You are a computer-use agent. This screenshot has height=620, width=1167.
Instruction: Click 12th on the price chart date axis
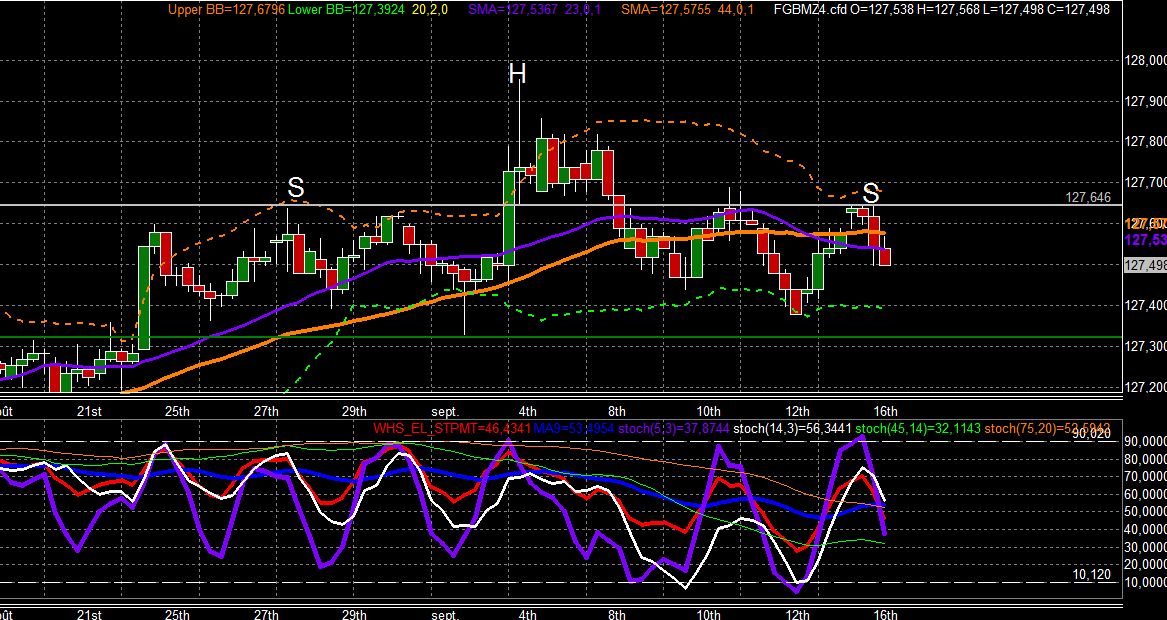click(796, 412)
